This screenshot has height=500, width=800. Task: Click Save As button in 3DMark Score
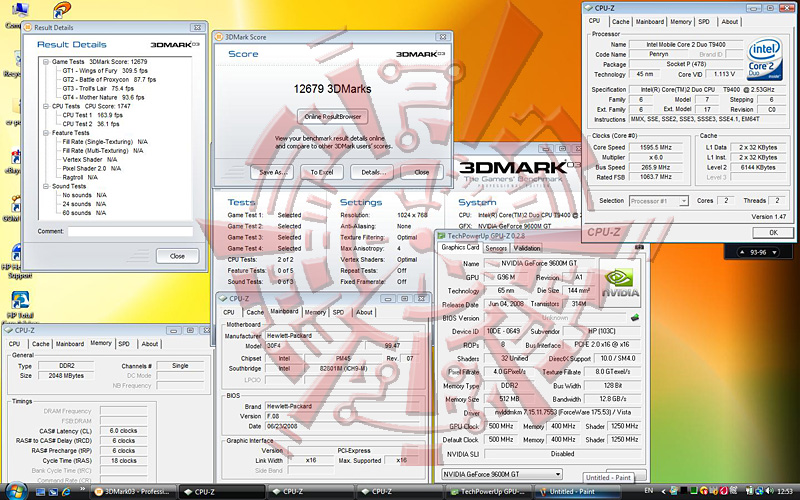[x=271, y=172]
